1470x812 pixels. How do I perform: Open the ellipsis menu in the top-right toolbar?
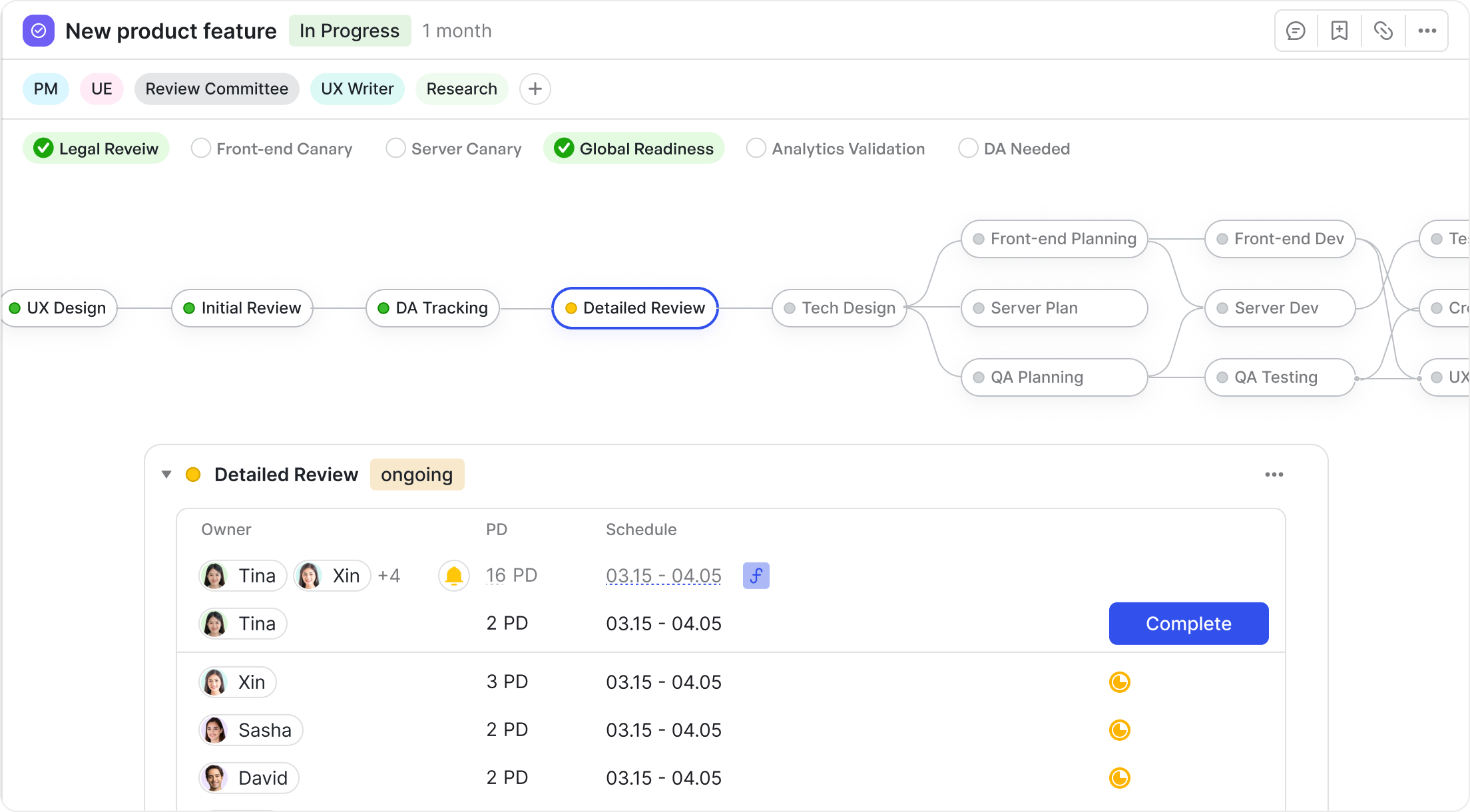tap(1427, 30)
